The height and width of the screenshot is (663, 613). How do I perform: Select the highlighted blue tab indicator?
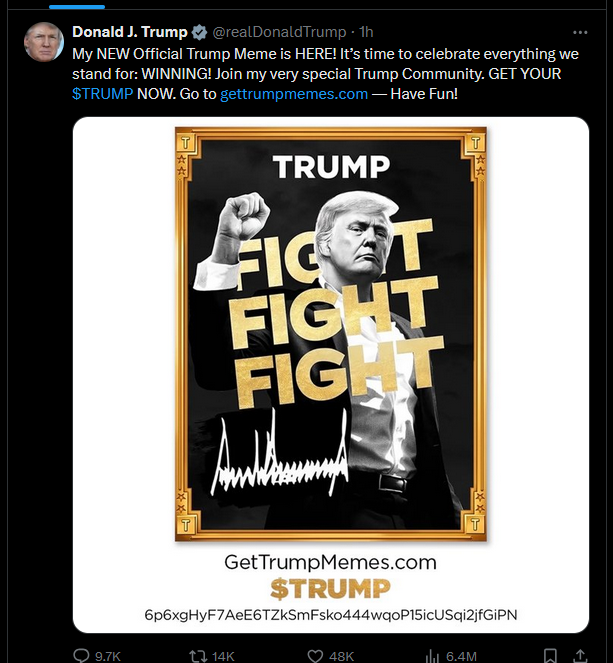[77, 6]
